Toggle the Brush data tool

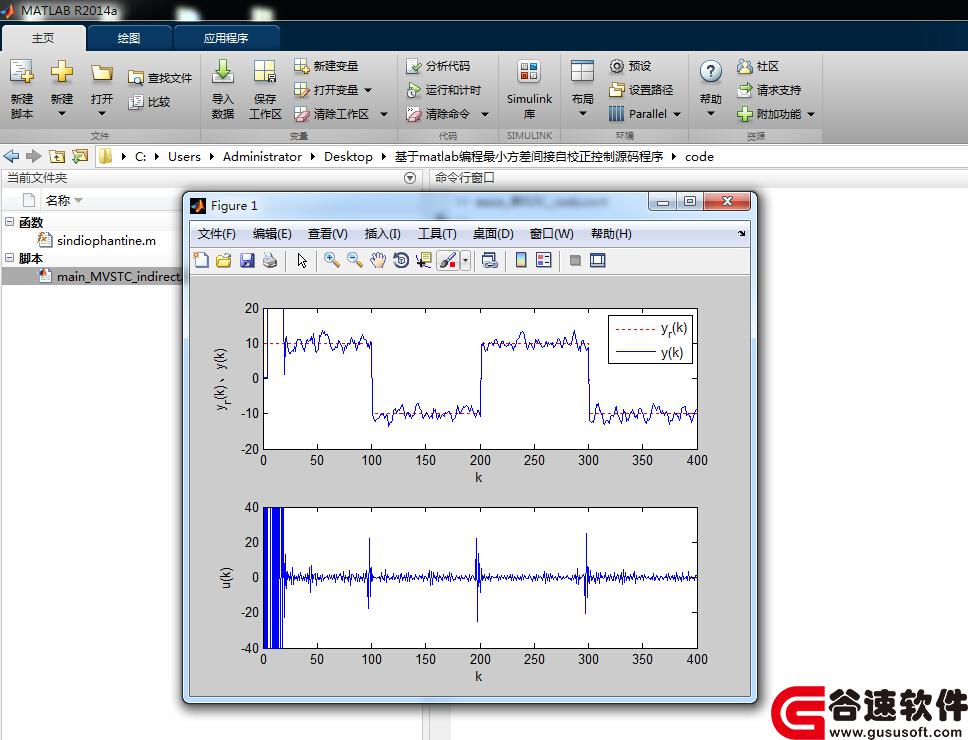coord(448,260)
